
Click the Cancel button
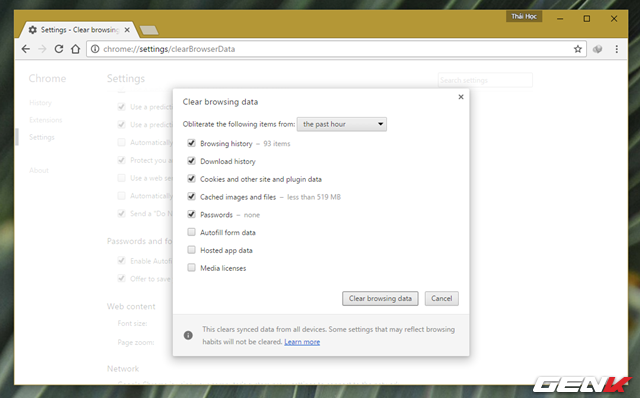point(442,298)
